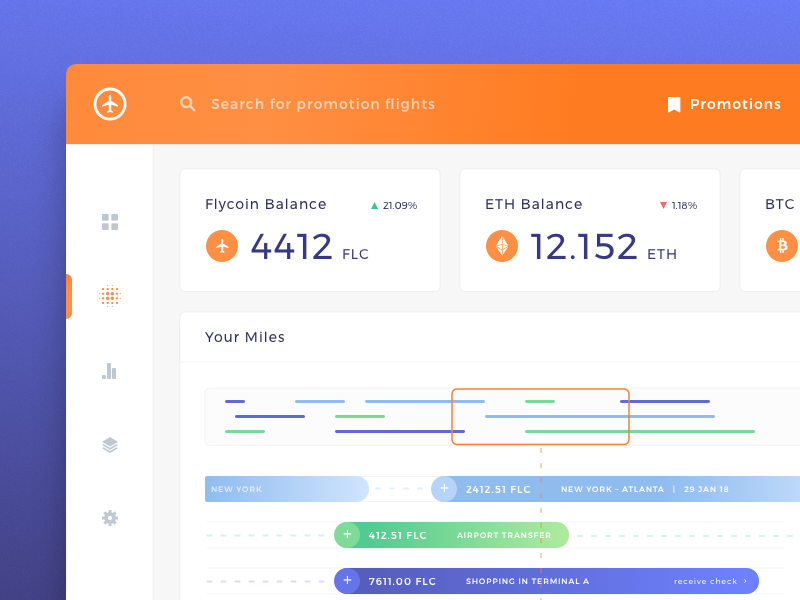The image size is (800, 600).
Task: Click the plus on 7611.00 FLC bar
Action: pos(347,581)
